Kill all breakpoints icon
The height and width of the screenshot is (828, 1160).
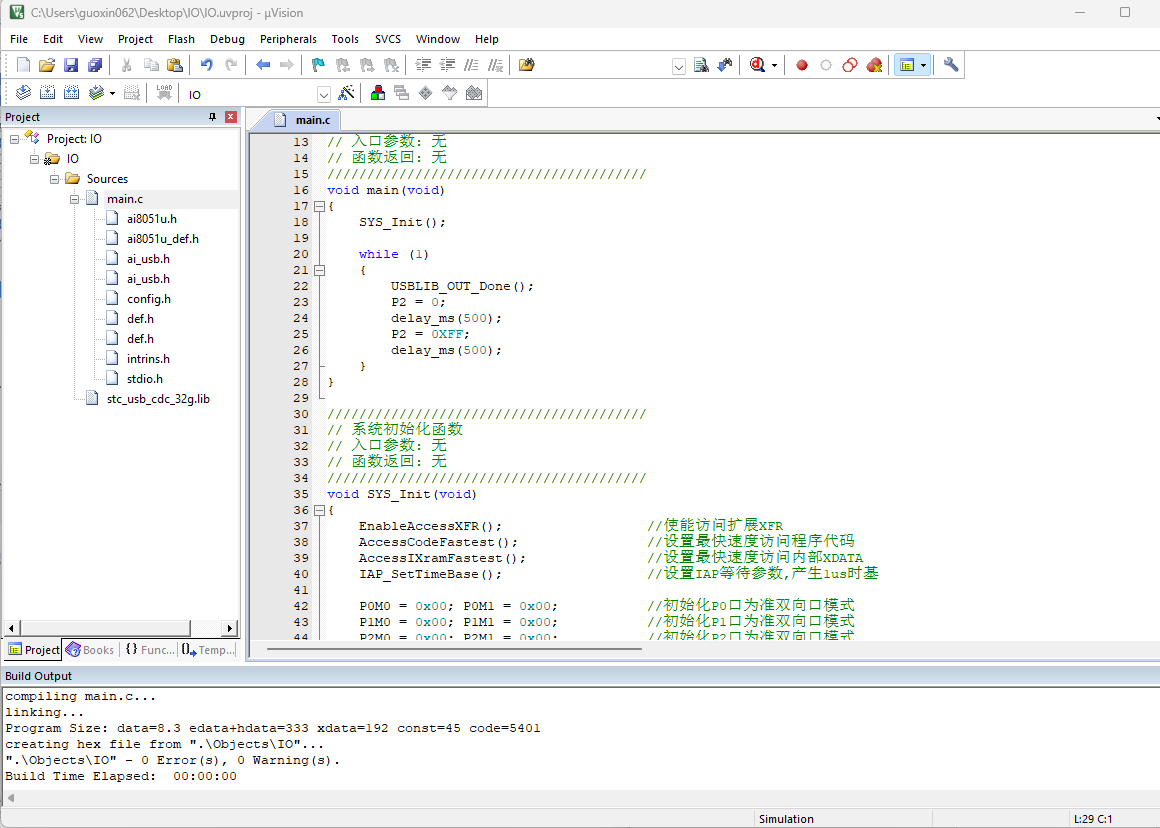click(874, 65)
